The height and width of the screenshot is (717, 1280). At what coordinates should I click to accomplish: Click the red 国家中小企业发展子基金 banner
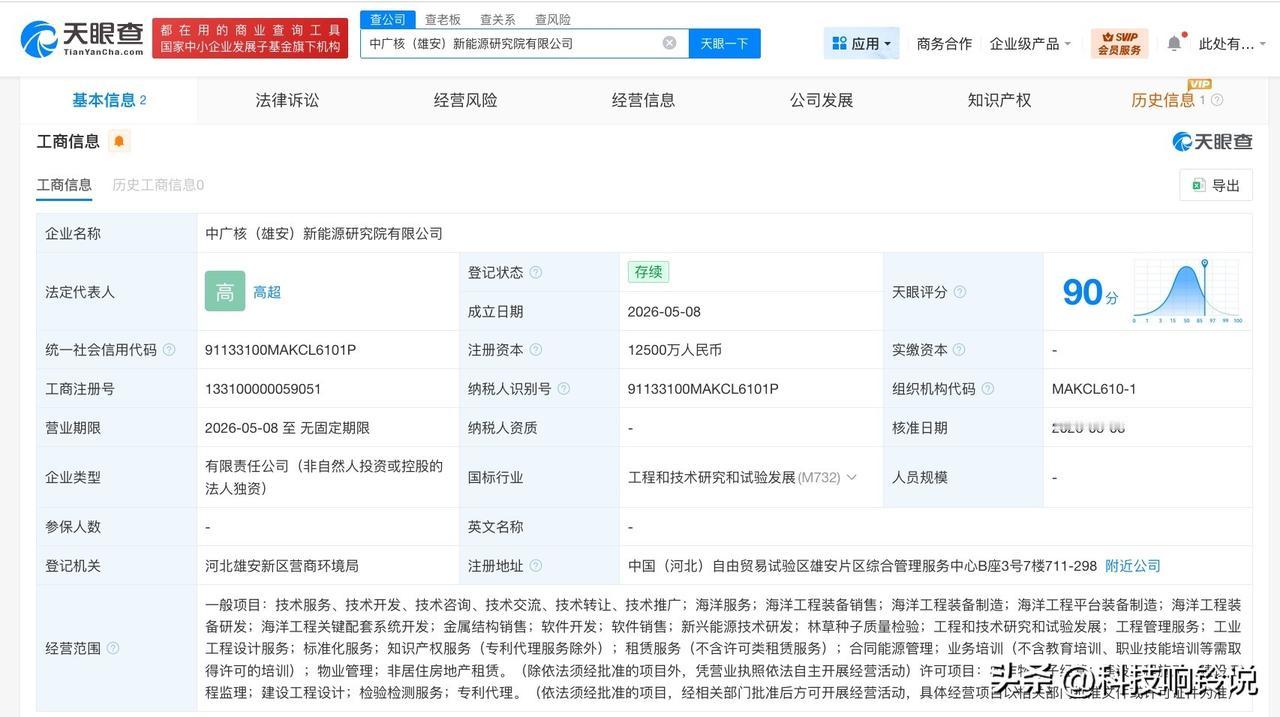click(x=250, y=39)
